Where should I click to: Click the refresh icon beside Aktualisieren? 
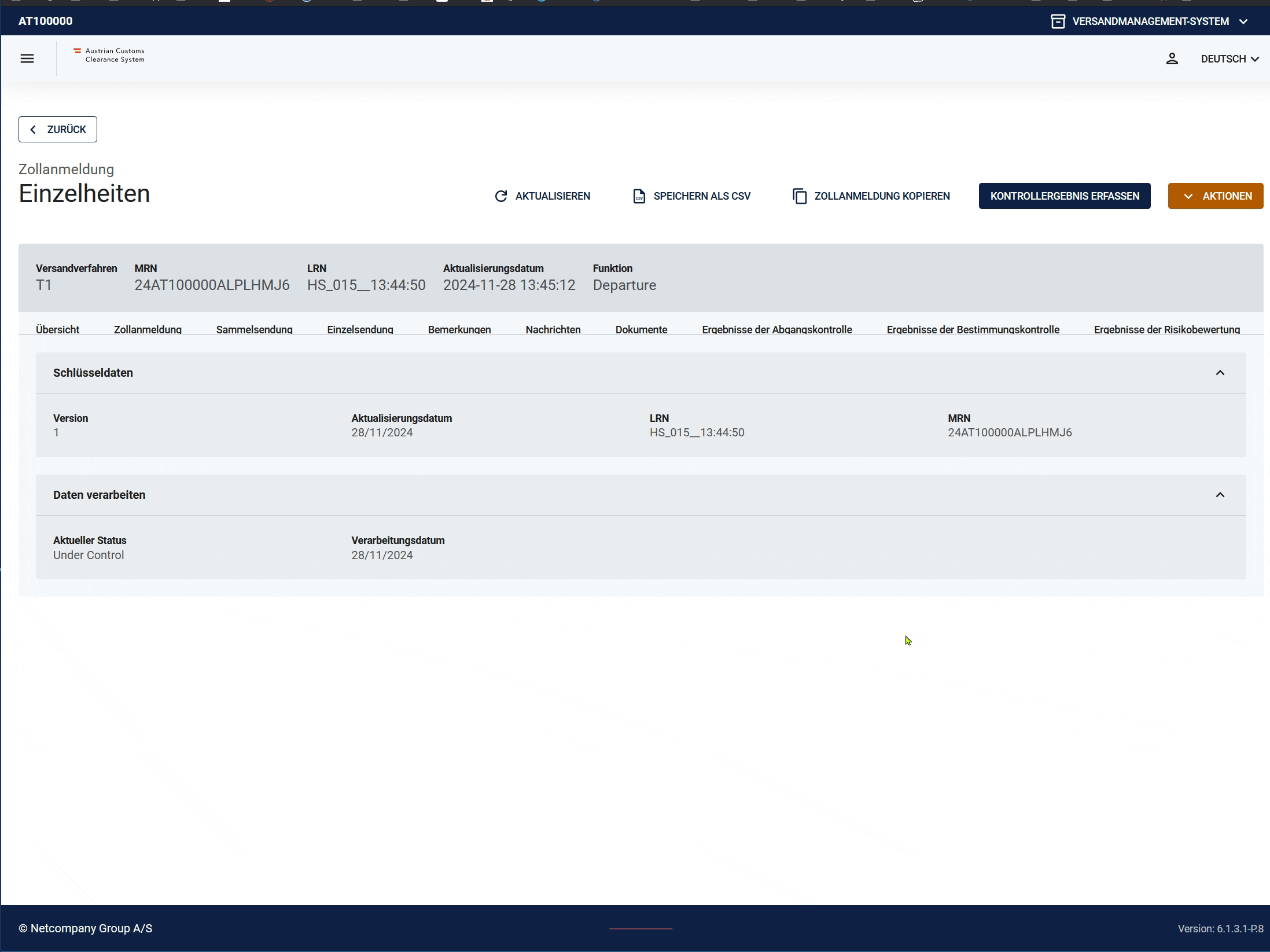[501, 196]
